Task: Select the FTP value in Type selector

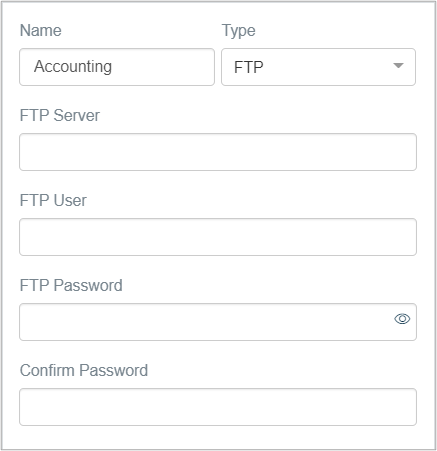Action: coord(249,67)
